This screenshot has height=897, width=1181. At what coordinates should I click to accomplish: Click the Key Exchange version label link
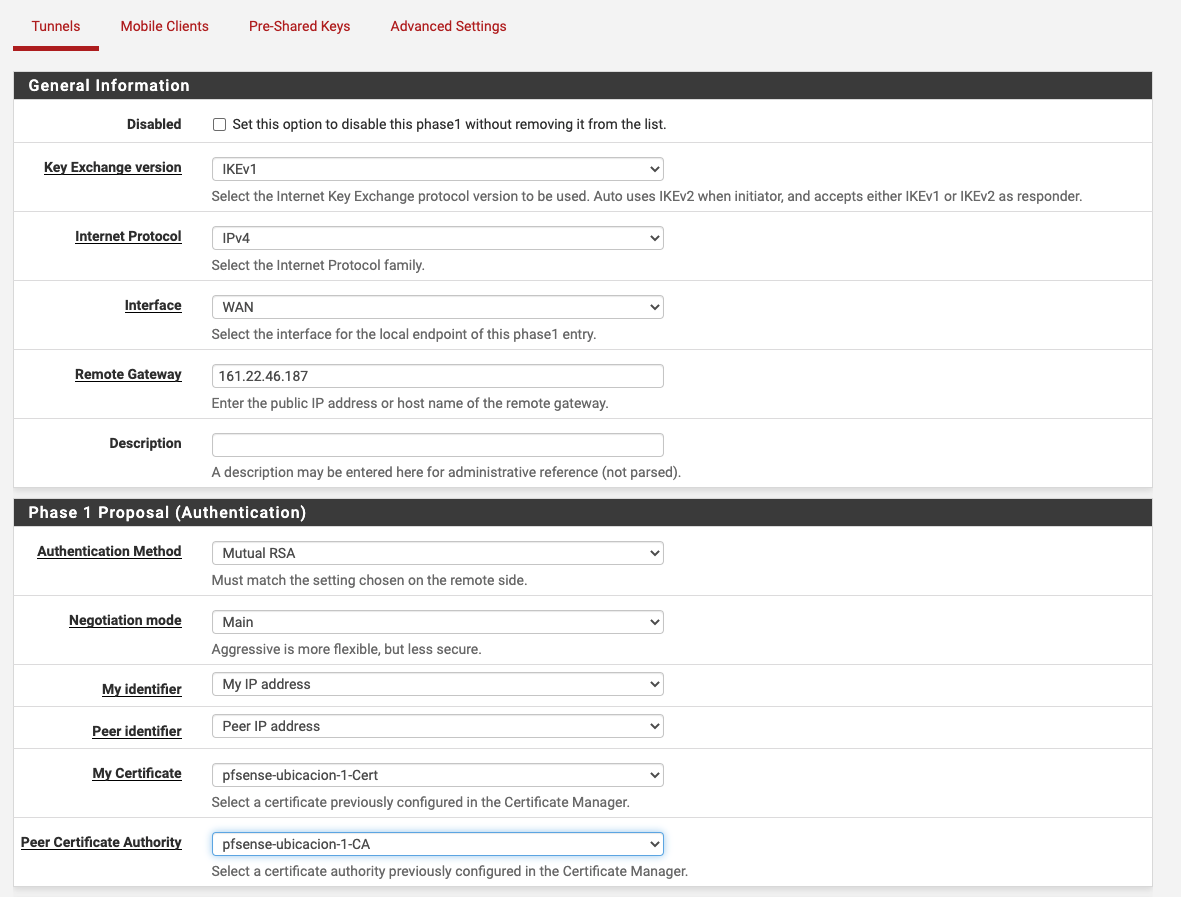pos(113,167)
